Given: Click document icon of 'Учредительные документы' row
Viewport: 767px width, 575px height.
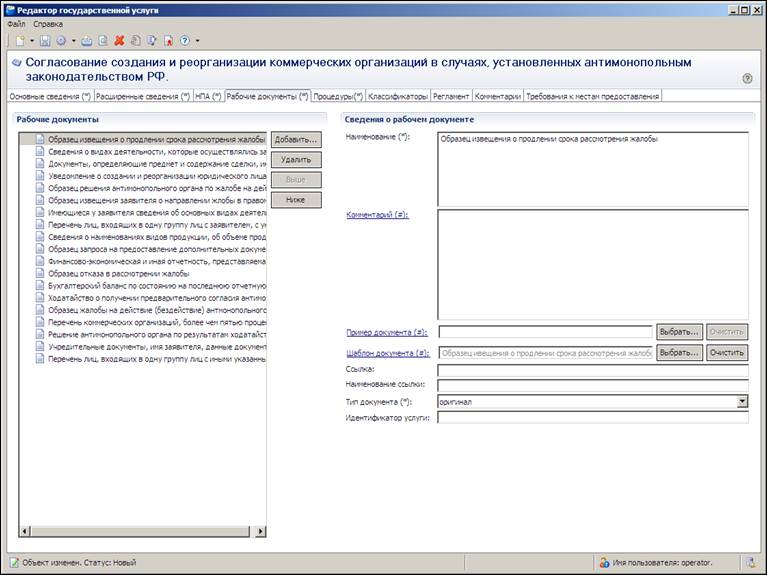Looking at the screenshot, I should (40, 346).
